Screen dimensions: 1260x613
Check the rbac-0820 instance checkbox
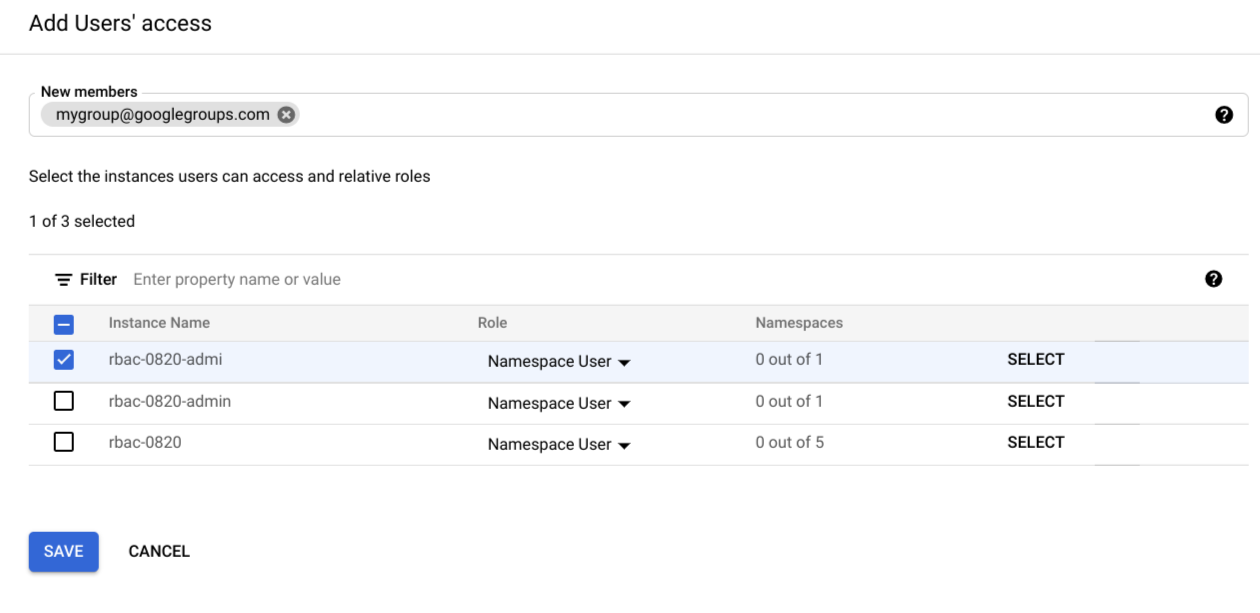64,443
